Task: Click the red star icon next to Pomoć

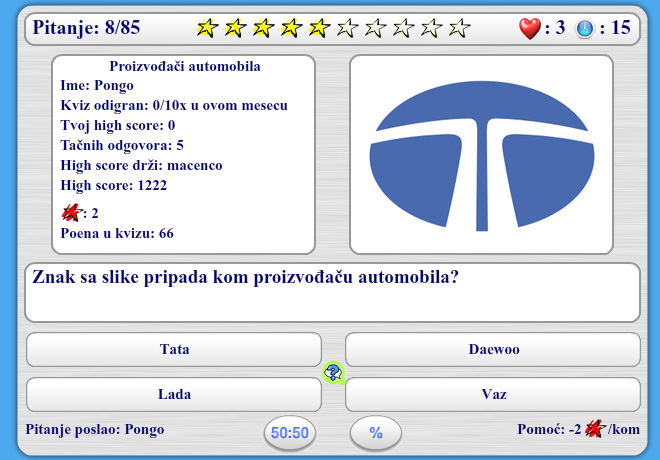Action: click(595, 429)
